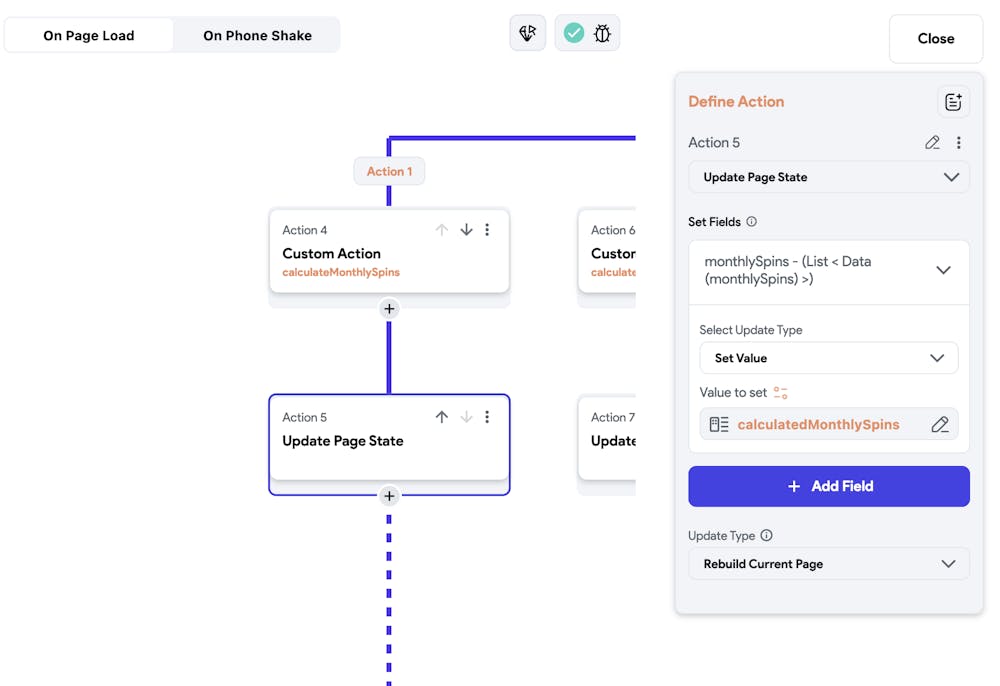This screenshot has width=1000, height=686.
Task: Switch to the On Phone Shake tab
Action: tap(257, 35)
